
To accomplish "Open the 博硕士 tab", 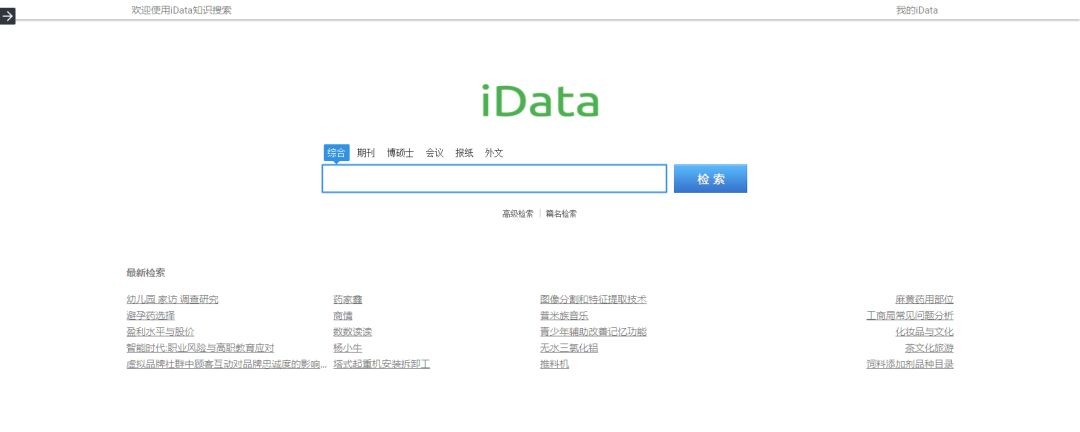I will click(400, 153).
